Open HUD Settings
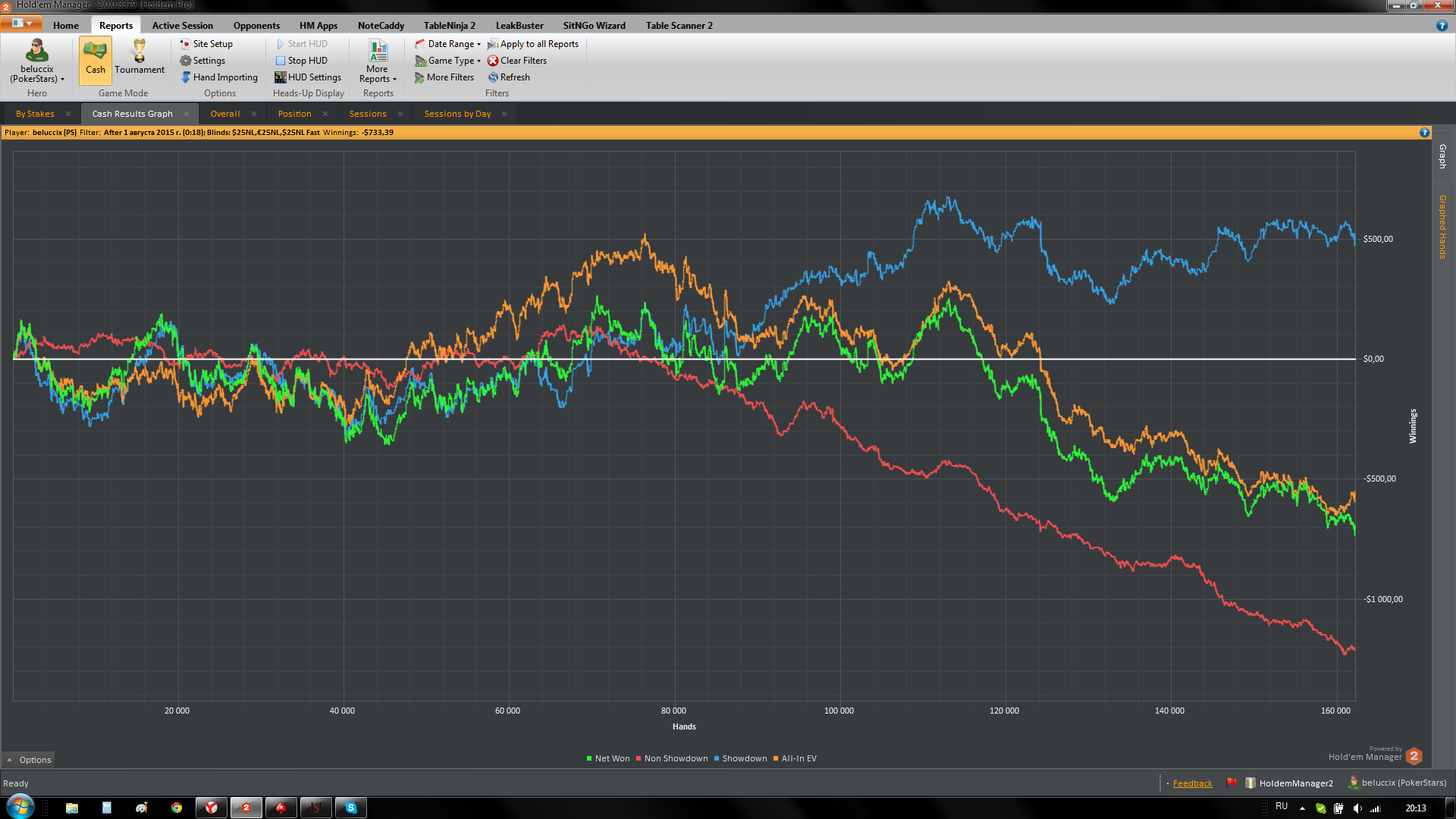1456x819 pixels. click(x=313, y=77)
